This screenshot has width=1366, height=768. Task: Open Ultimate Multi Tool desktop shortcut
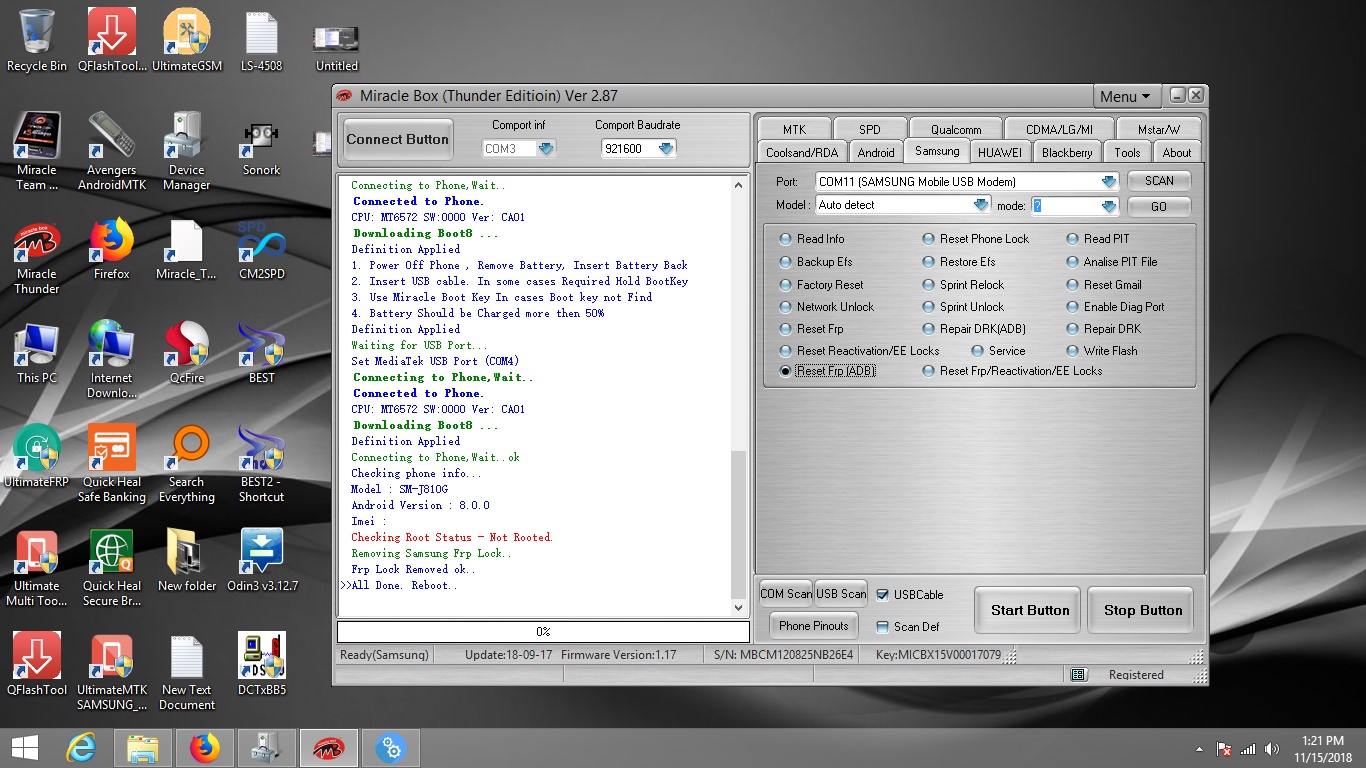point(37,568)
